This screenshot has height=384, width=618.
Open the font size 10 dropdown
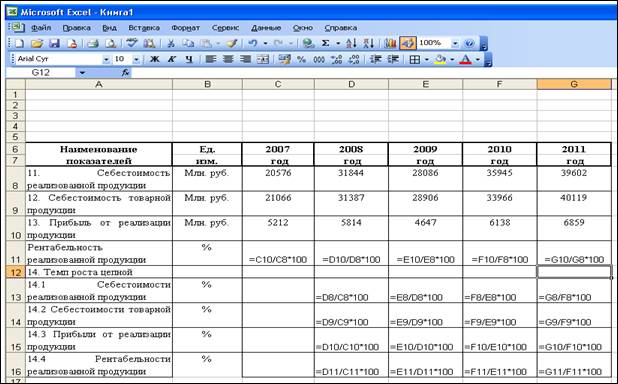[x=136, y=60]
